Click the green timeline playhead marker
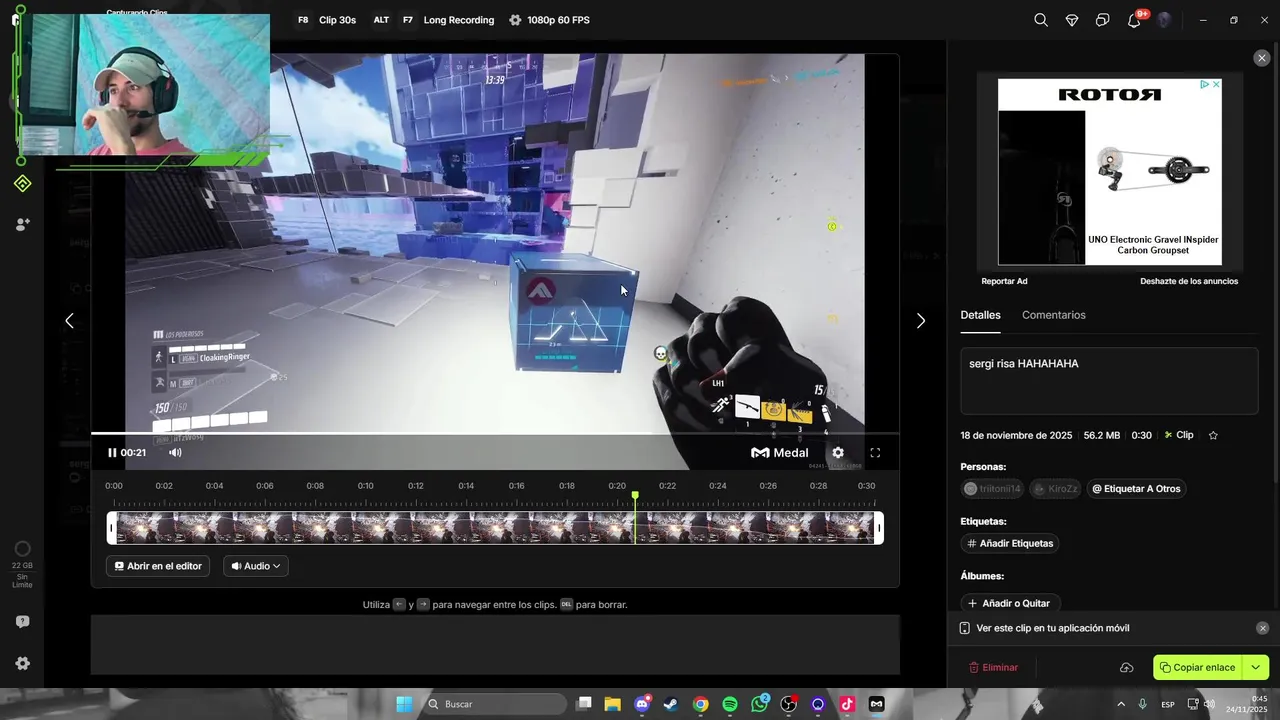Image resolution: width=1280 pixels, height=720 pixels. pyautogui.click(x=635, y=496)
